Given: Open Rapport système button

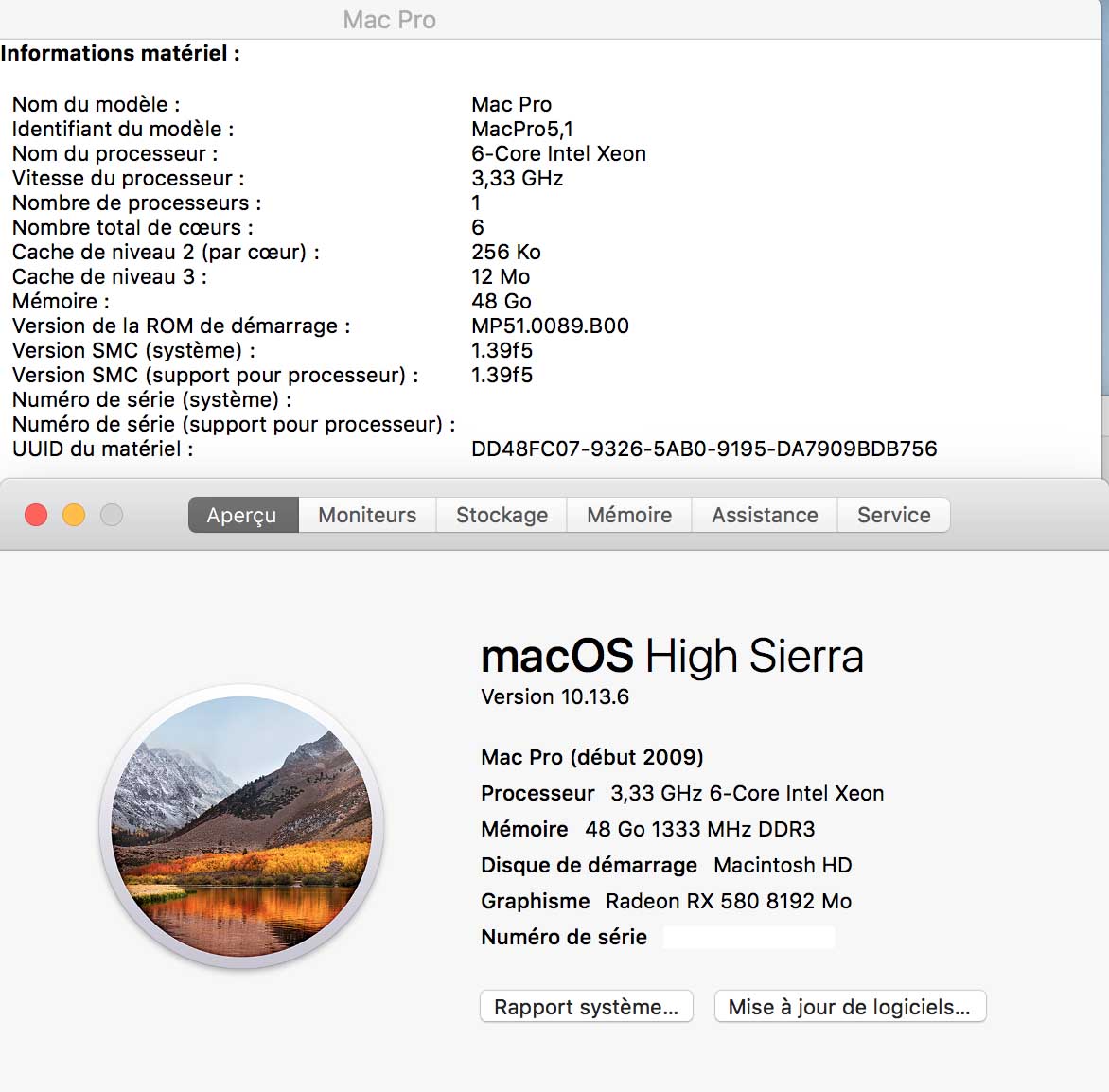Looking at the screenshot, I should click(587, 1007).
